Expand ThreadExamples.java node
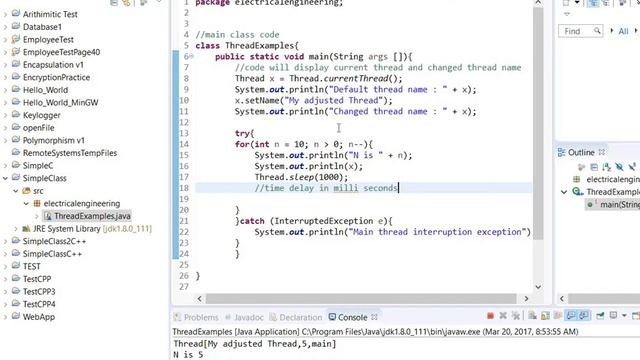640x360 pixels. 37,216
